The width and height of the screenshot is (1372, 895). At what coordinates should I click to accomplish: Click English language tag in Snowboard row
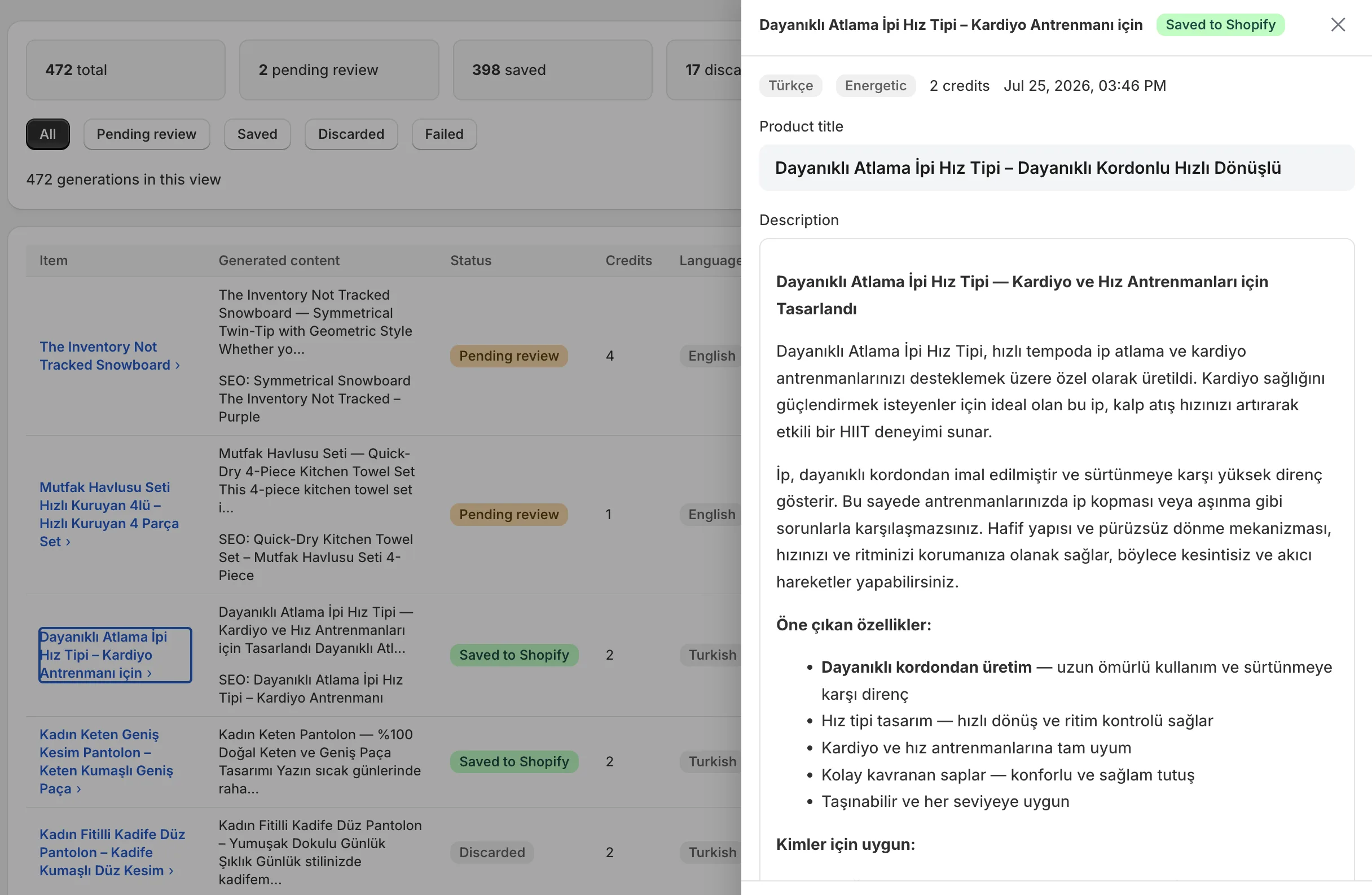tap(711, 356)
